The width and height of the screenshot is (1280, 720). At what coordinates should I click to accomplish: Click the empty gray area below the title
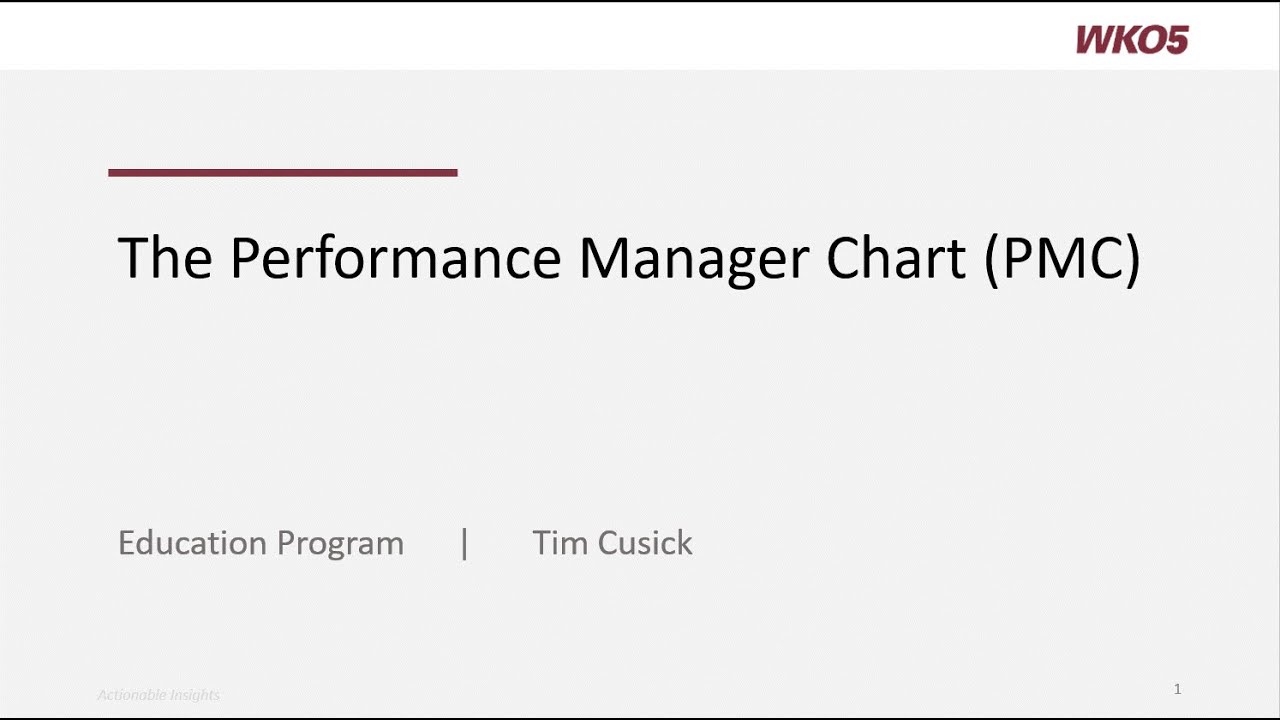tap(640, 400)
